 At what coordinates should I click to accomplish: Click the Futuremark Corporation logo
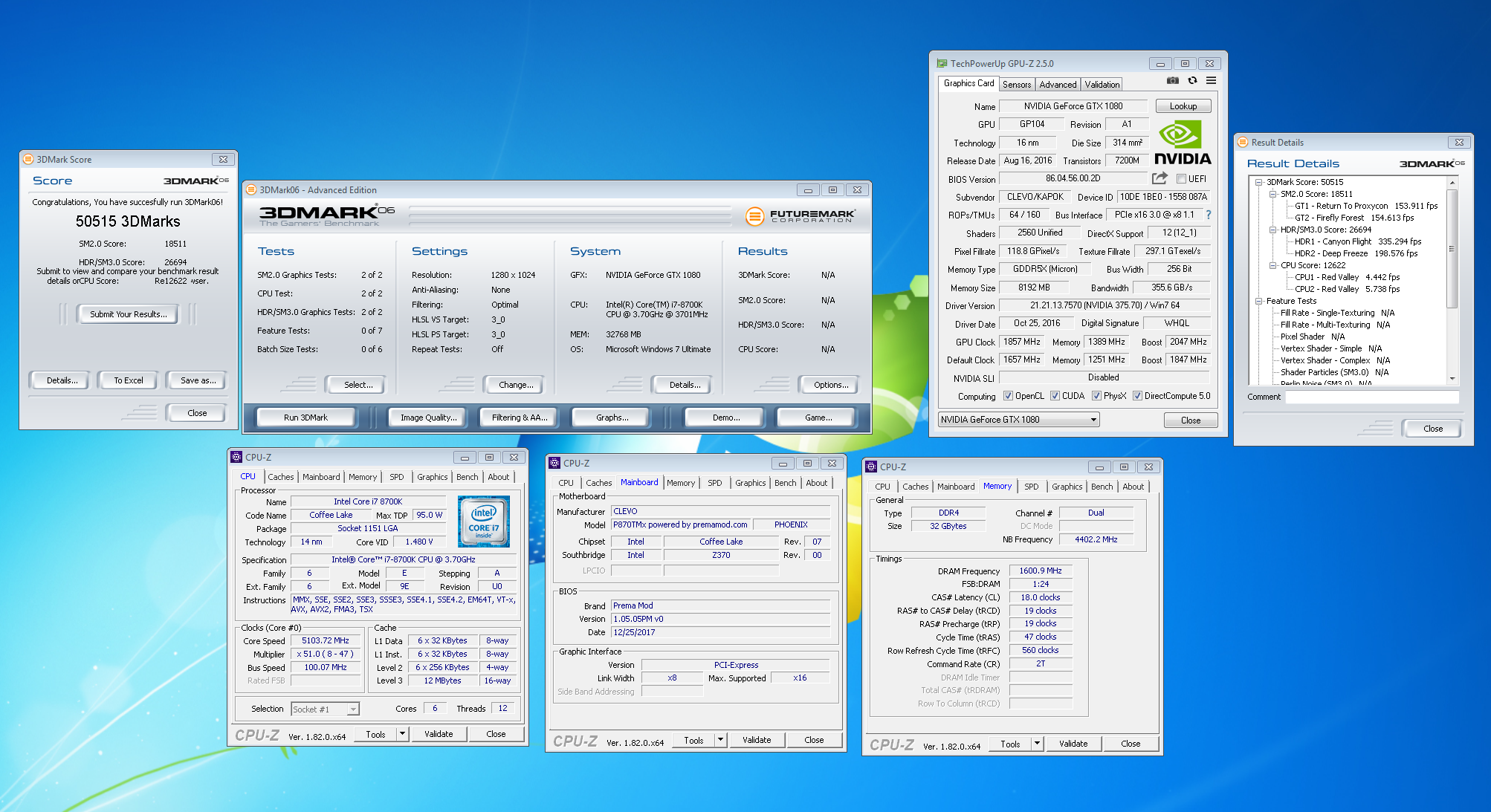[x=800, y=216]
